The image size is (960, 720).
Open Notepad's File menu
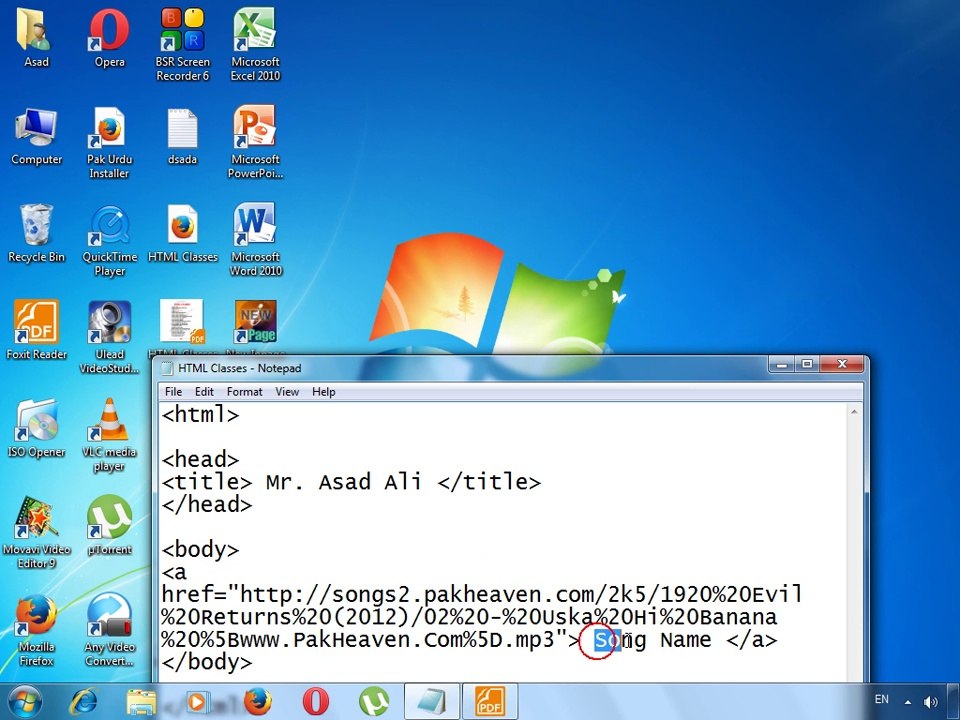(173, 392)
